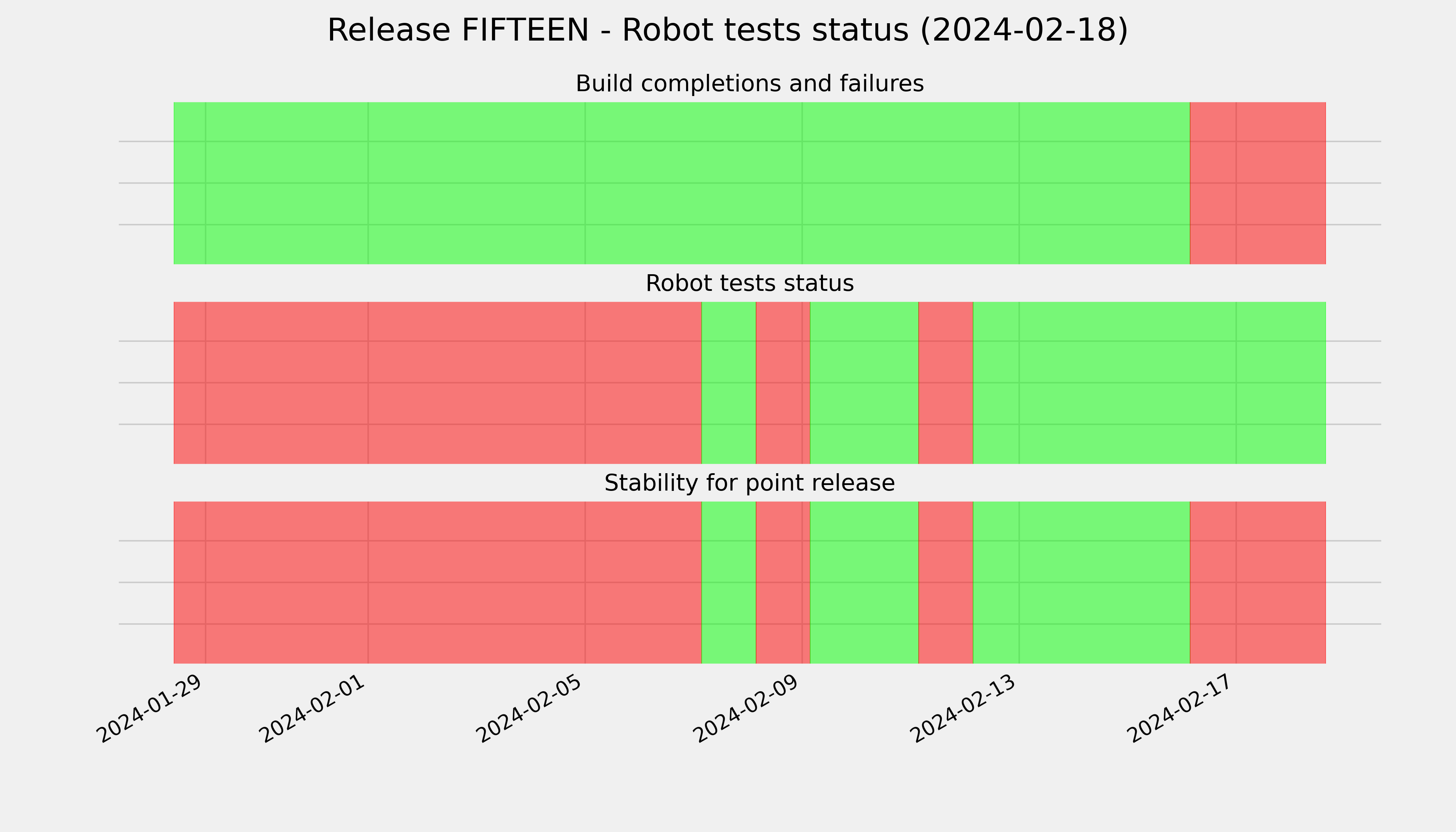This screenshot has width=1456, height=832.
Task: Click the green band after 2024-02-13 in the Stability chart
Action: click(1081, 582)
